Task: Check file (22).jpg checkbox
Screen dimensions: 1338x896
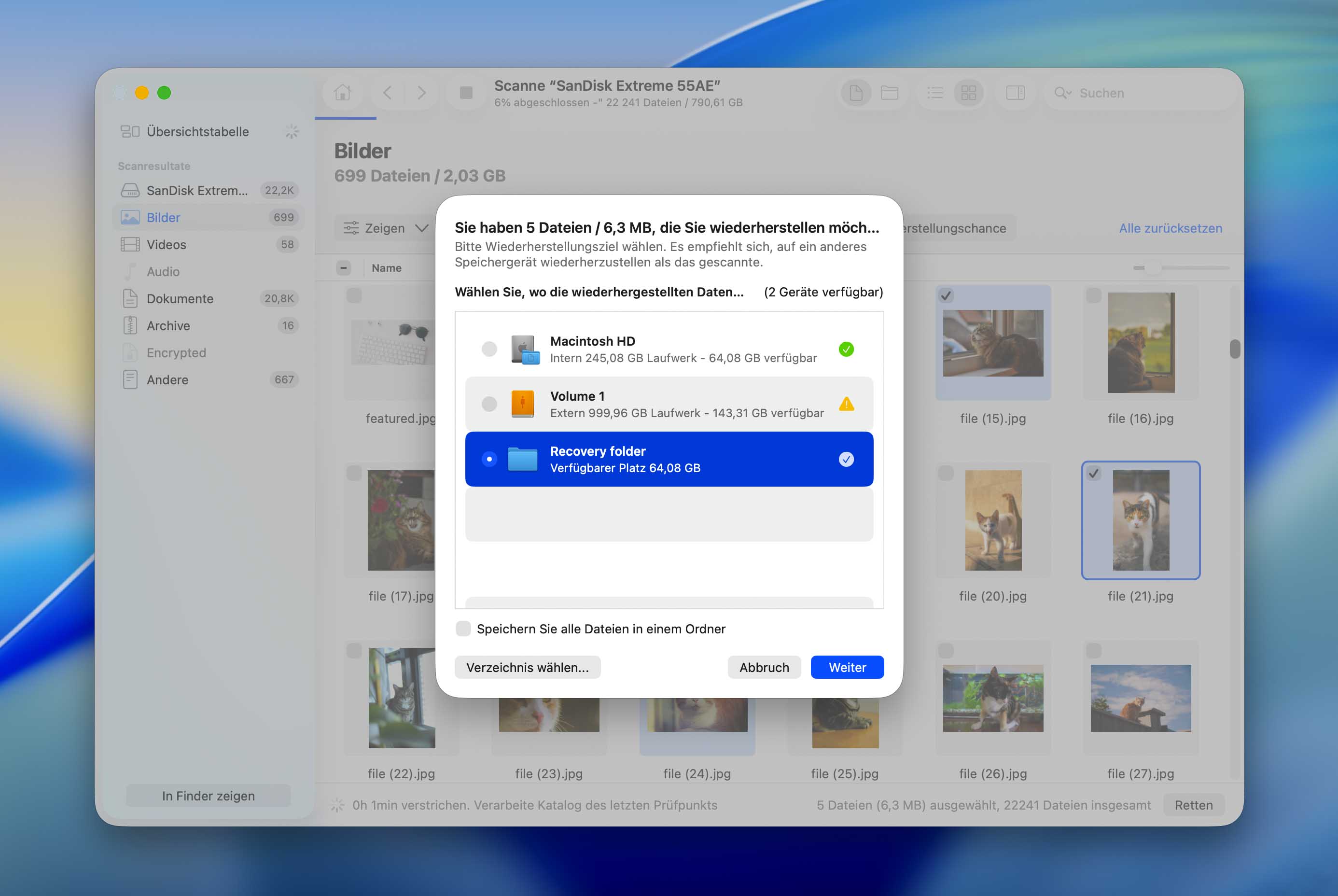Action: [354, 650]
